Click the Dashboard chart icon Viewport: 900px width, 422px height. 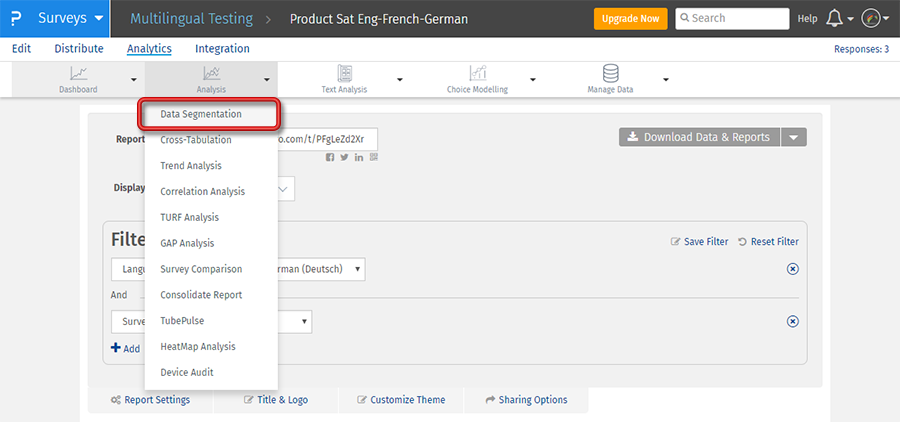pyautogui.click(x=78, y=73)
